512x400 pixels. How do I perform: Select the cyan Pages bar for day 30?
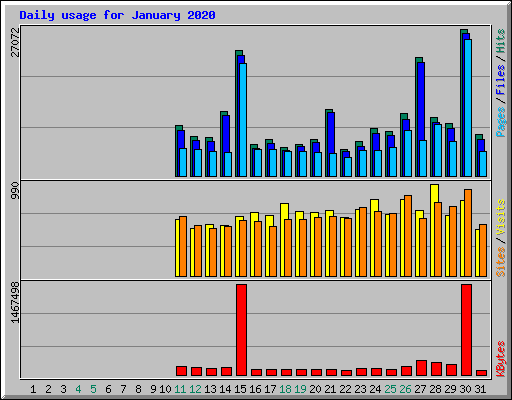click(x=468, y=108)
